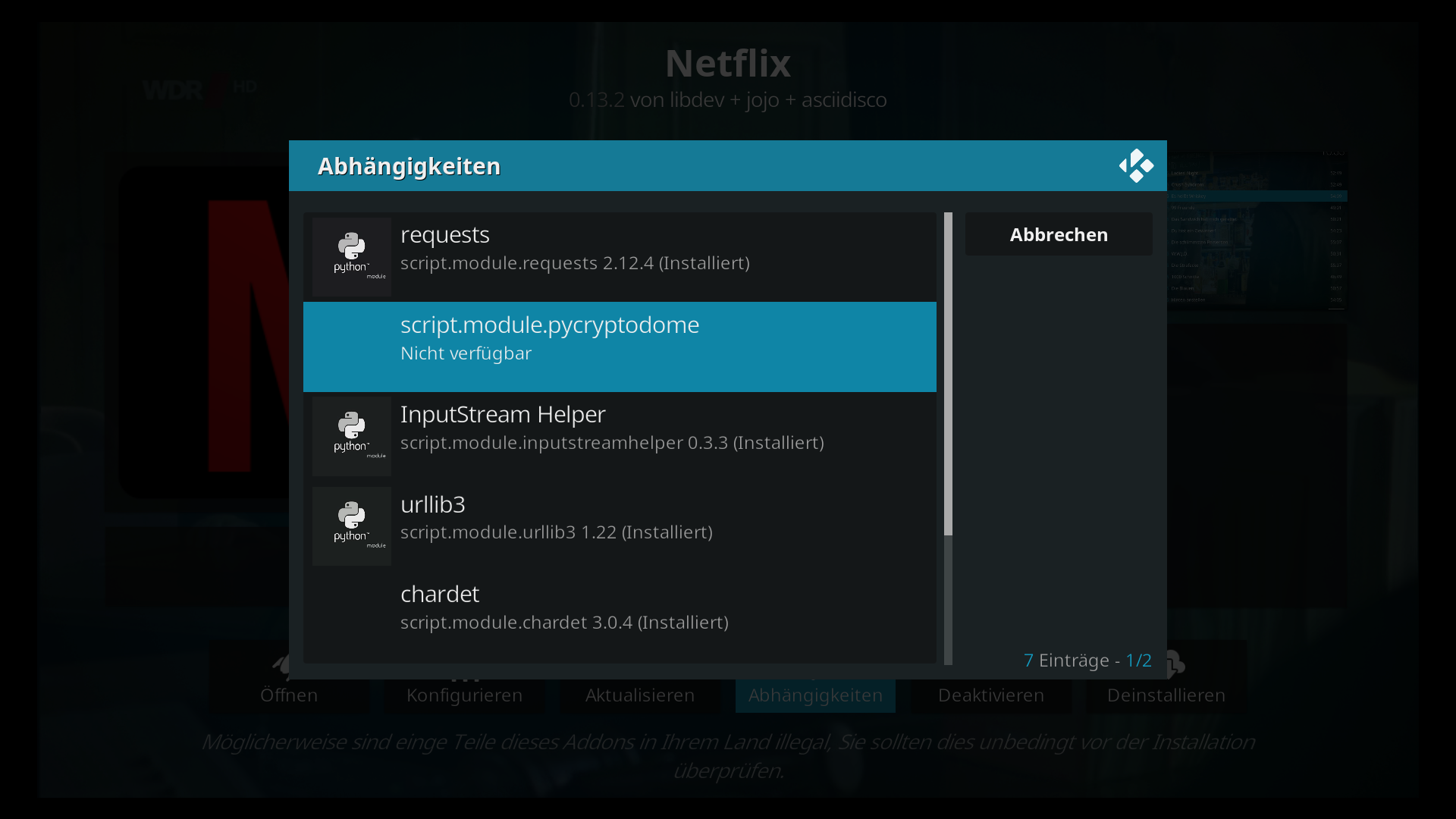Open Konfigurieren addon settings

(x=464, y=695)
